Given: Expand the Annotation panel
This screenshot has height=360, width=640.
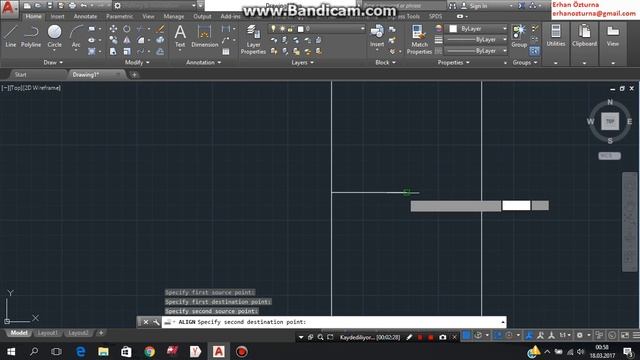Looking at the screenshot, I should point(203,62).
